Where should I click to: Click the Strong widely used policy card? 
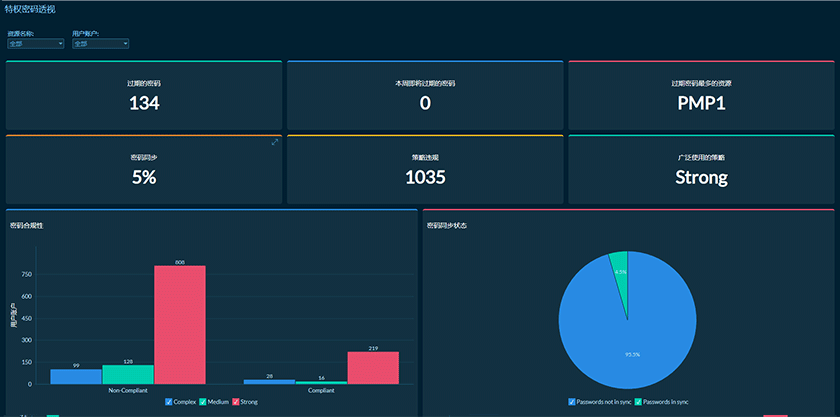[x=701, y=169]
